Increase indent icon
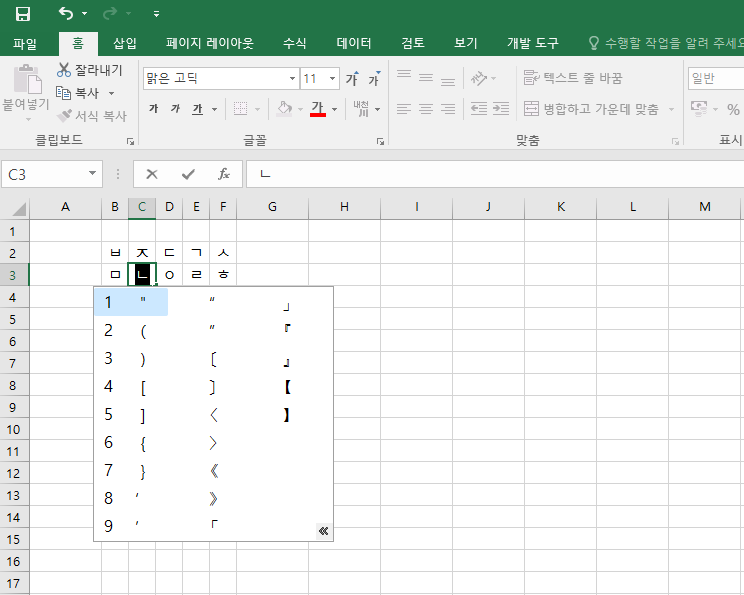The height and width of the screenshot is (595, 744). coord(501,109)
